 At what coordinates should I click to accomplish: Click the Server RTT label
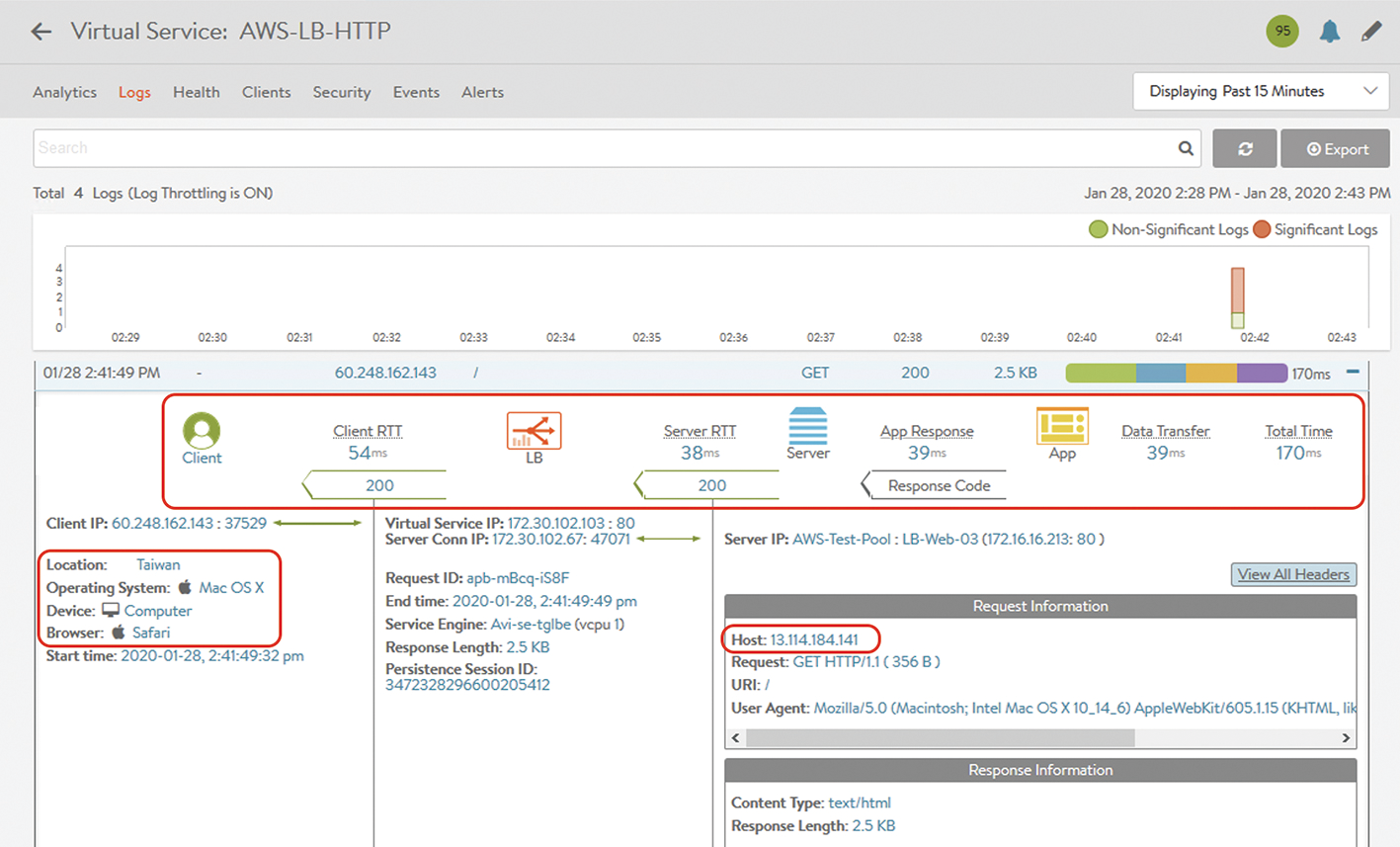tap(700, 431)
